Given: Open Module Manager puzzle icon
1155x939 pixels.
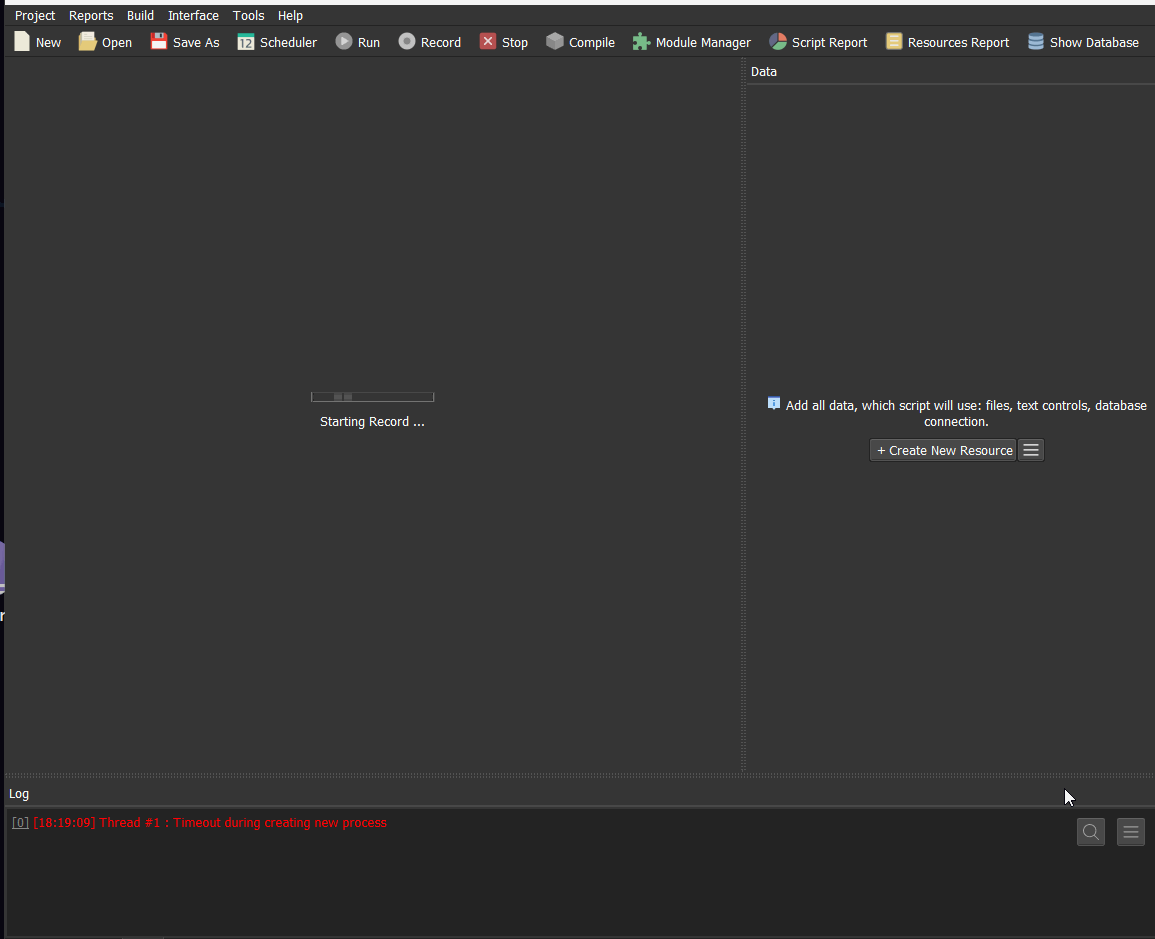Looking at the screenshot, I should tap(642, 42).
